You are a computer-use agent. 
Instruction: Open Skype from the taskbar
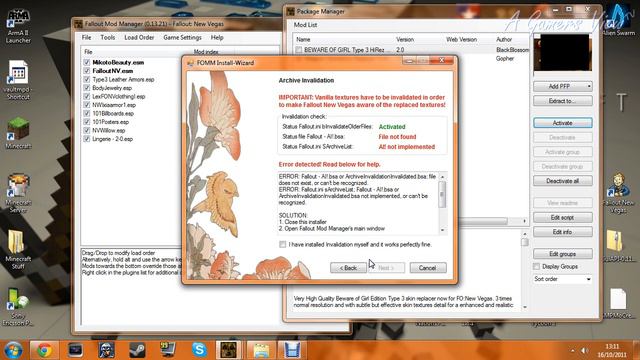(x=199, y=350)
